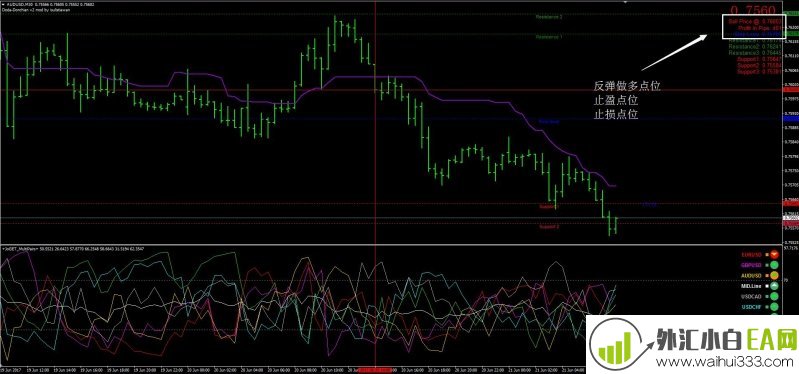The height and width of the screenshot is (374, 799).
Task: Click the MID.Line up-arrow signal icon
Action: coord(774,286)
